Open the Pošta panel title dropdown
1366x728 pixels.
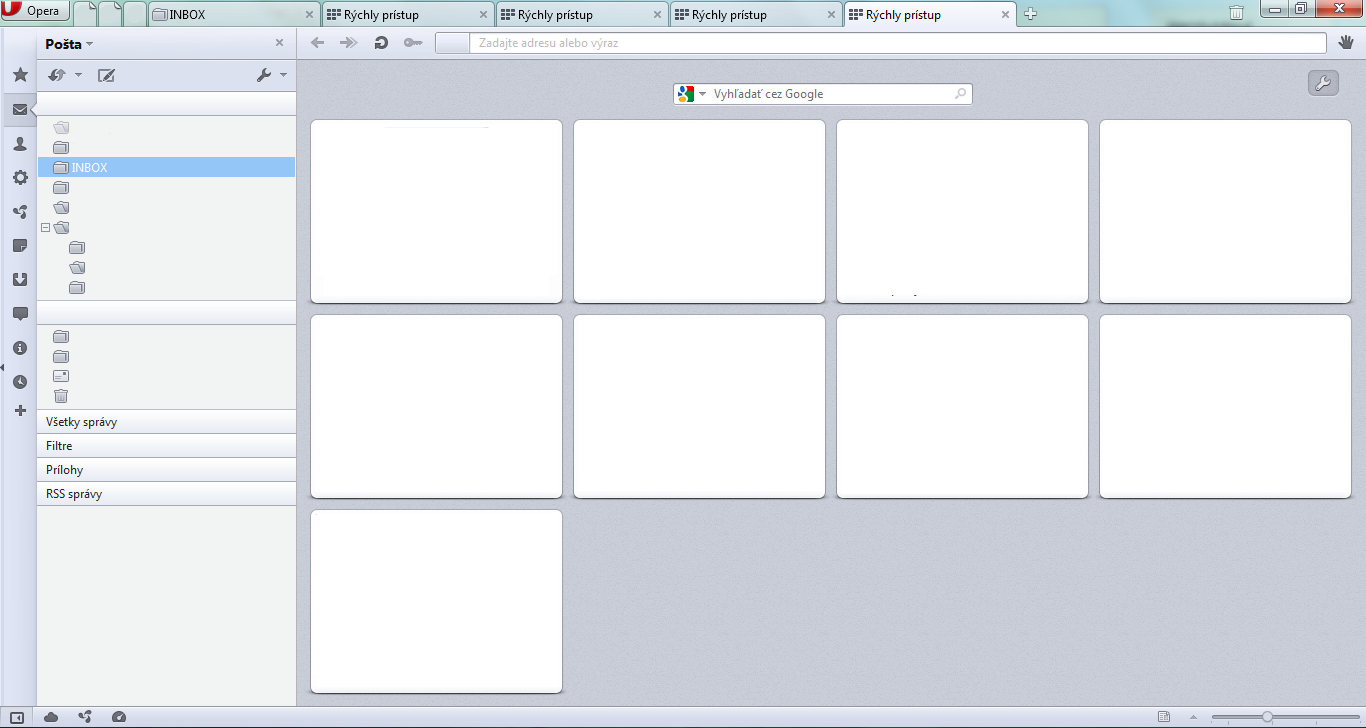point(69,44)
